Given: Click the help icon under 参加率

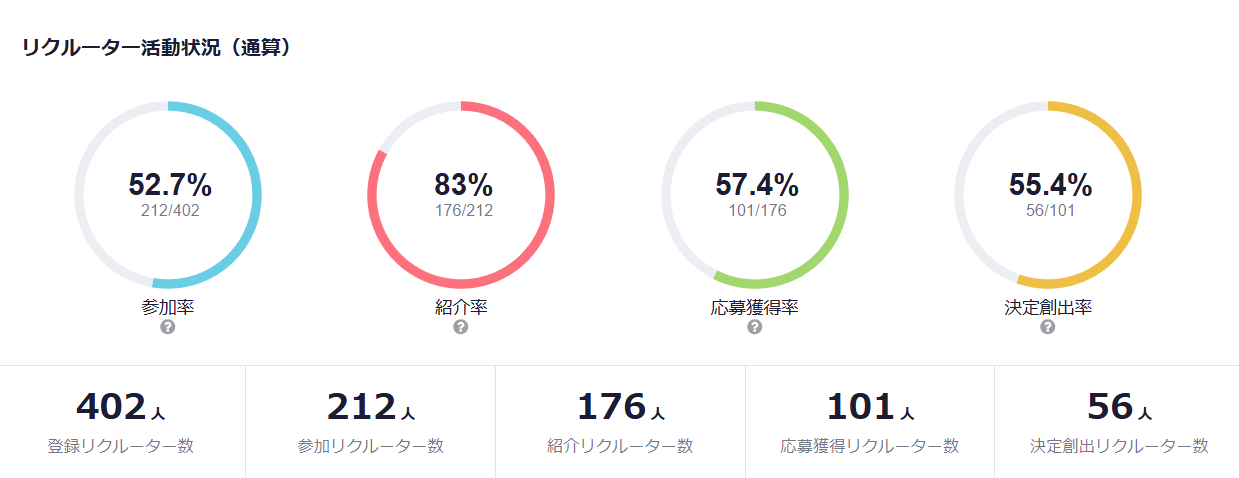Looking at the screenshot, I should pyautogui.click(x=168, y=327).
